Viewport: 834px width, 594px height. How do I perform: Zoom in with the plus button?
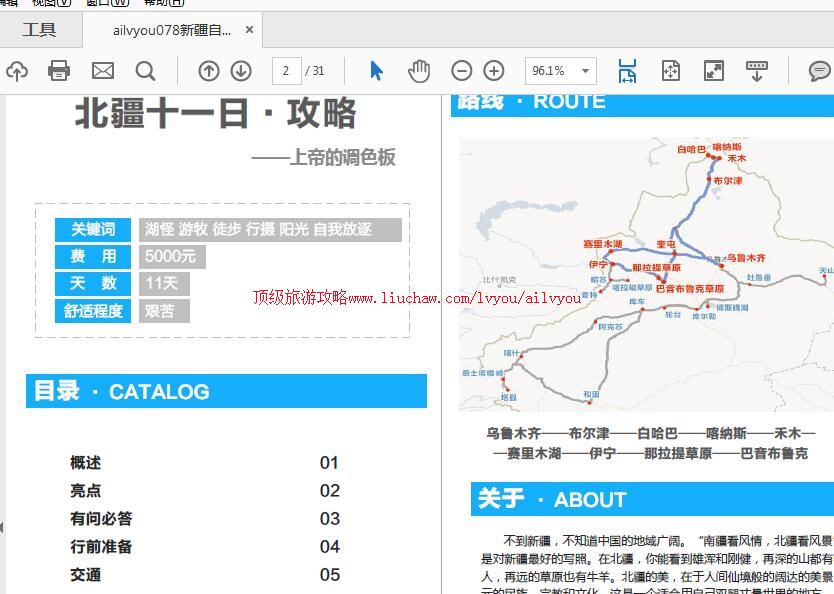pos(493,71)
